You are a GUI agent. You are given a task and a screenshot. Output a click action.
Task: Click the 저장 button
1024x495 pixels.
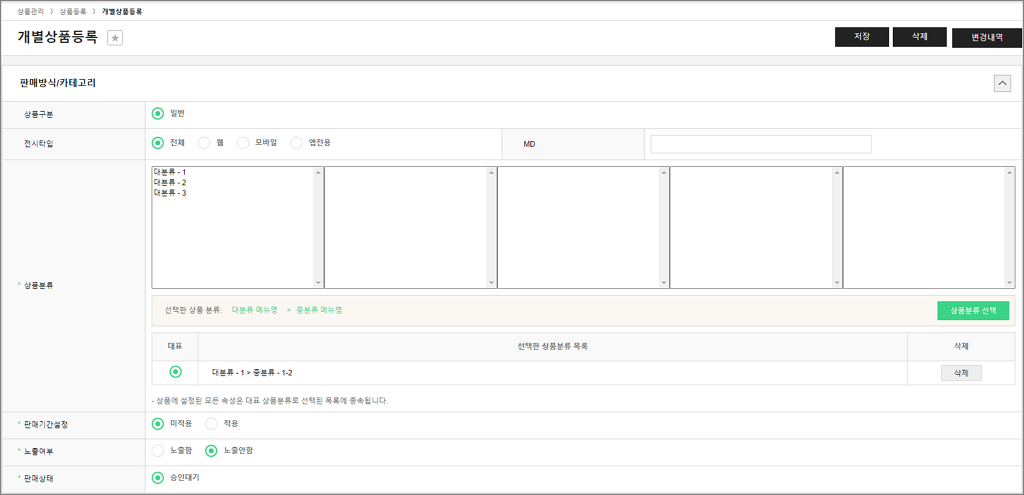[x=861, y=37]
